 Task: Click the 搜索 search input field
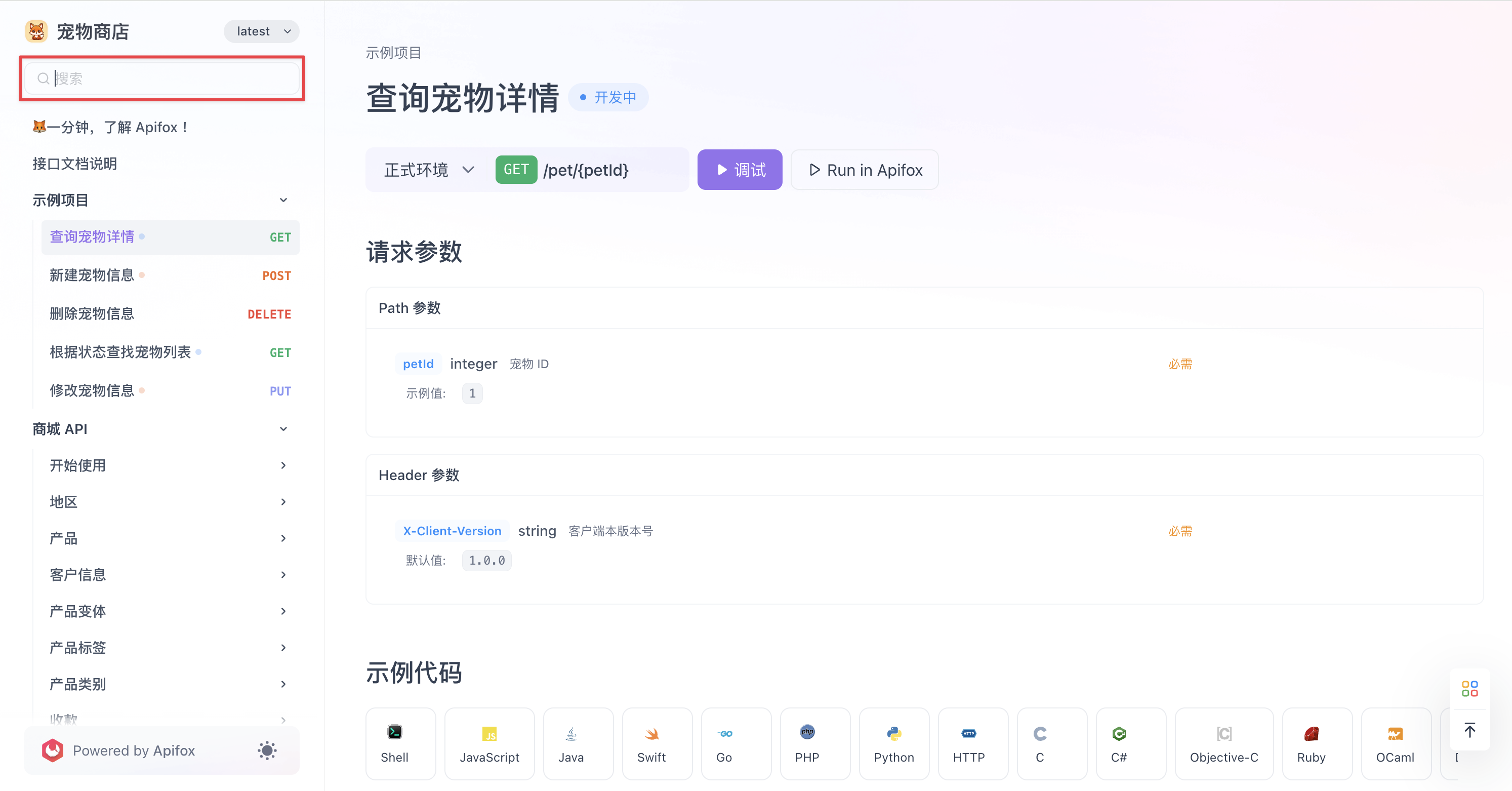(162, 78)
